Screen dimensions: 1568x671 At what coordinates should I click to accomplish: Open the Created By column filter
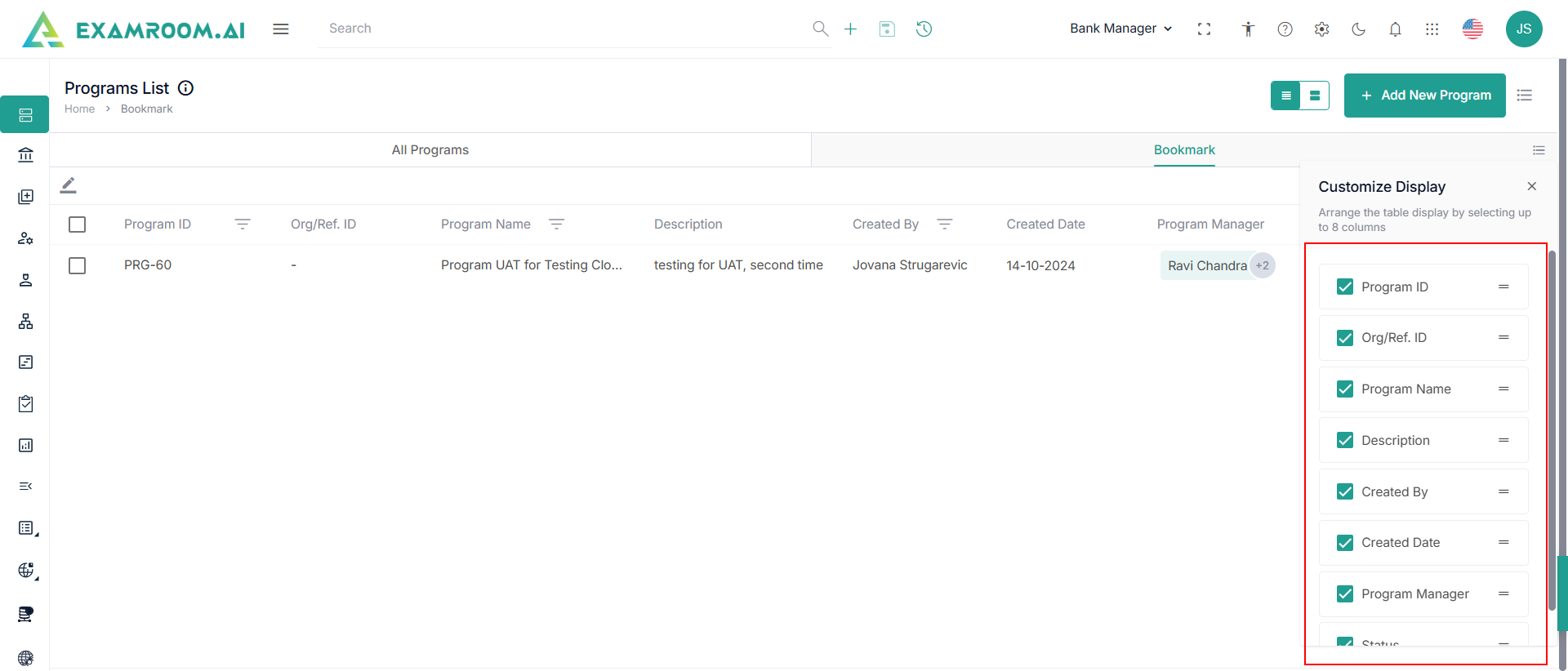tap(945, 224)
